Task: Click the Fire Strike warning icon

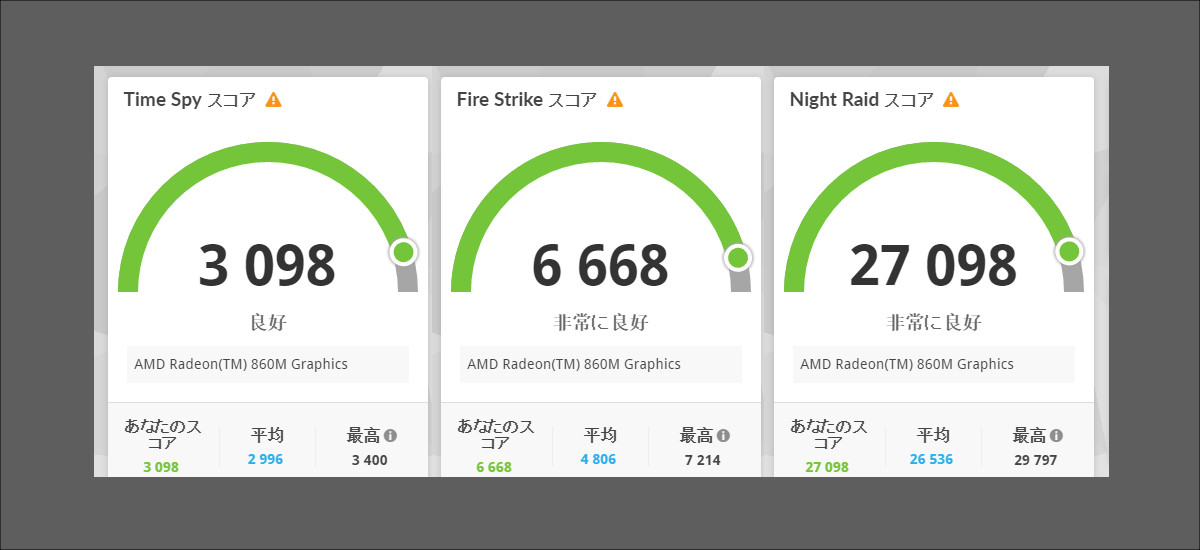Action: coord(615,100)
